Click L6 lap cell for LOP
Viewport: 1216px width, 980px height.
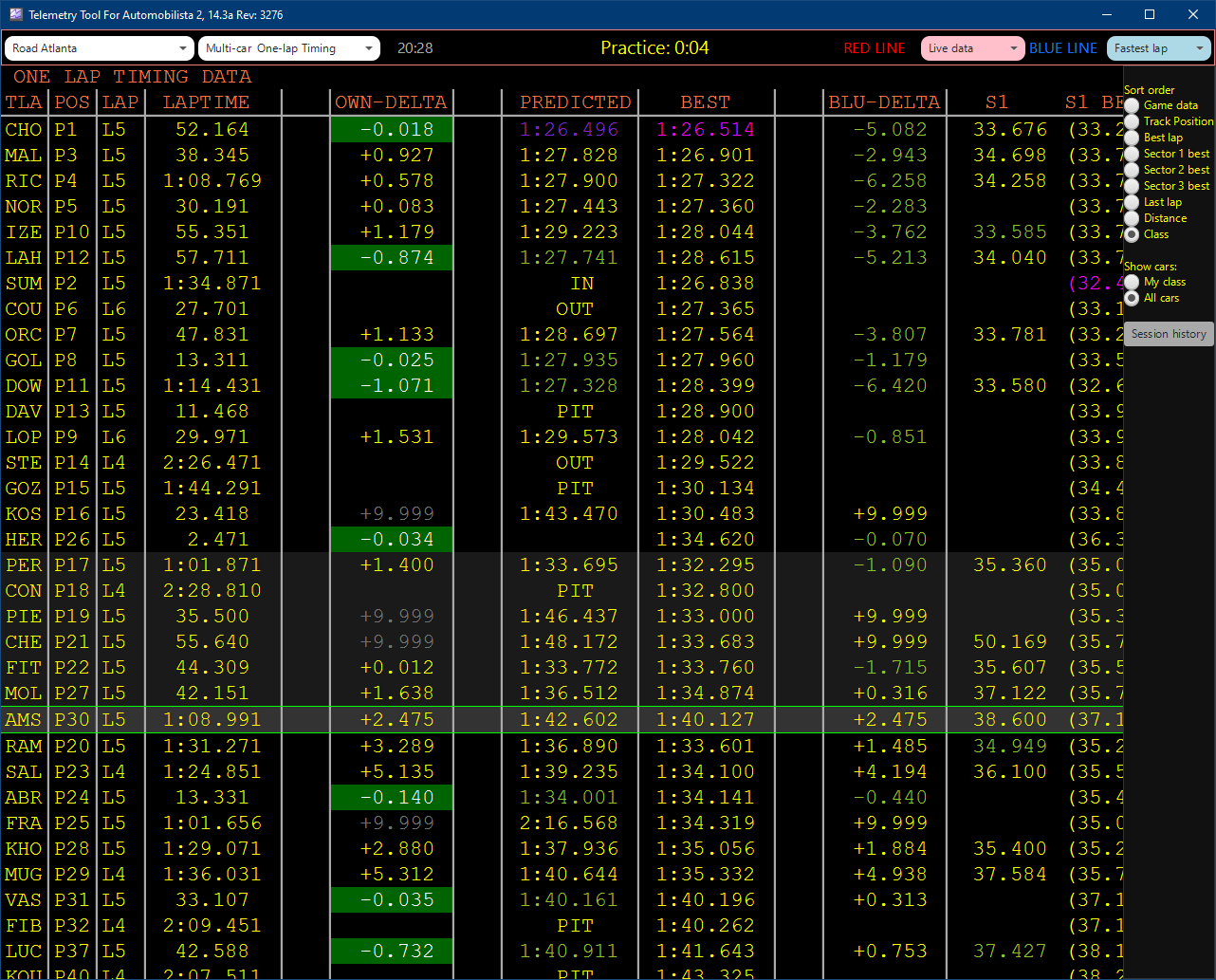[x=115, y=437]
